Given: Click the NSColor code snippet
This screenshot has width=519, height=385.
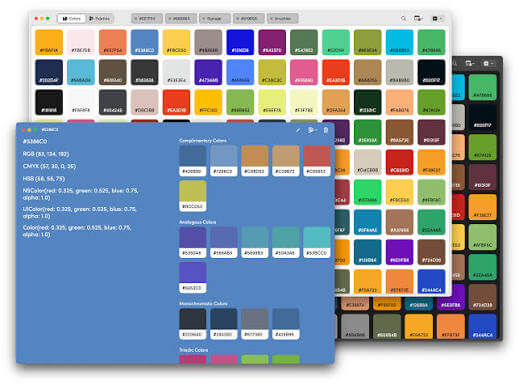Looking at the screenshot, I should 80,194.
